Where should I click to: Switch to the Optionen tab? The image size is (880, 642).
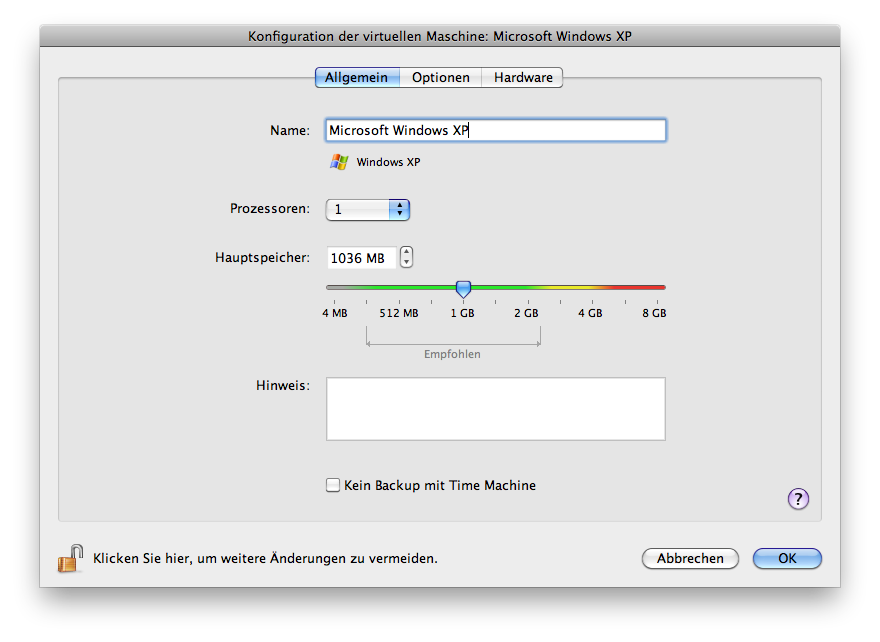(x=440, y=77)
